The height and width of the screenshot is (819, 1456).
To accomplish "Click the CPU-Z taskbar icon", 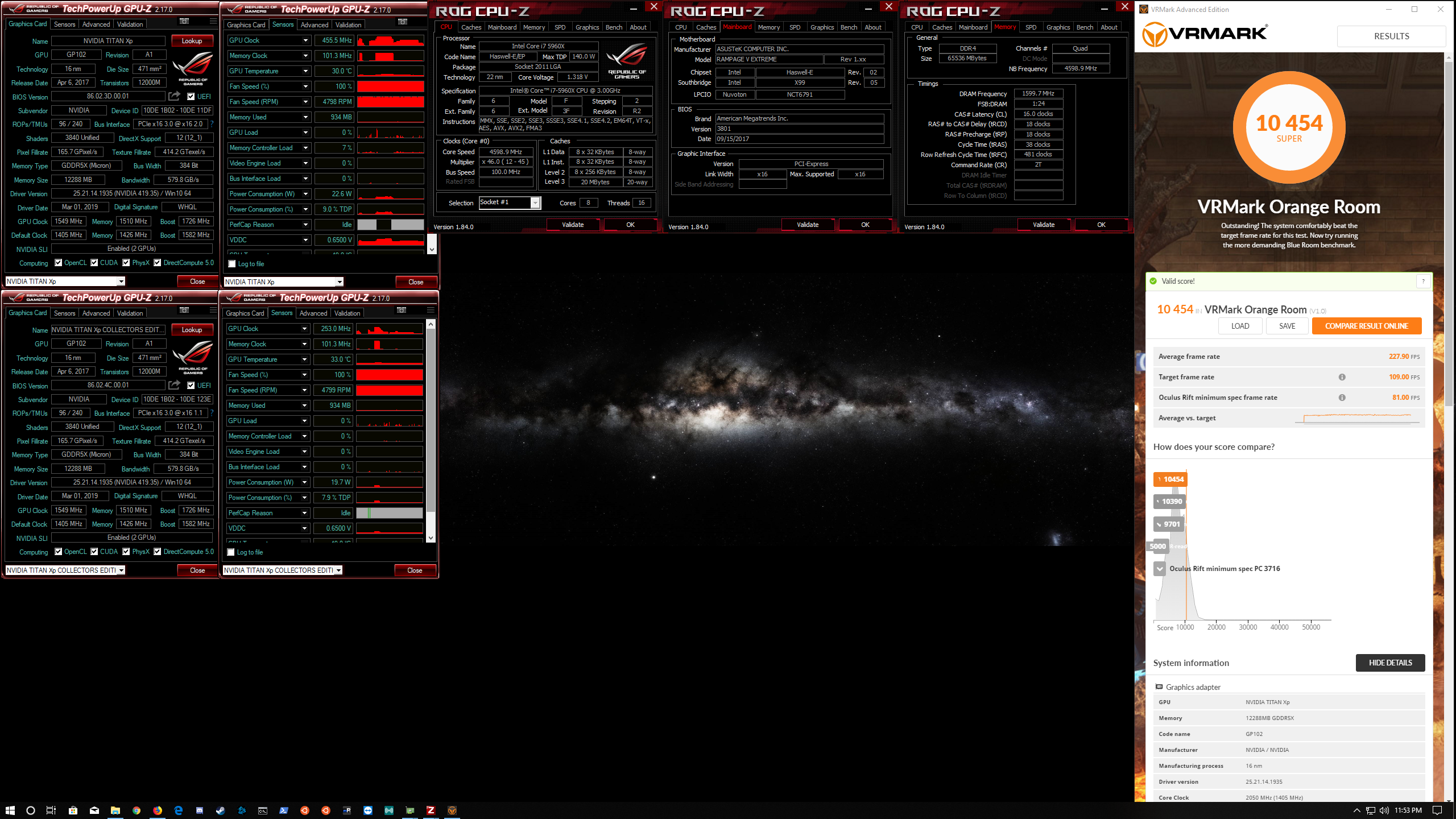I will [x=431, y=810].
